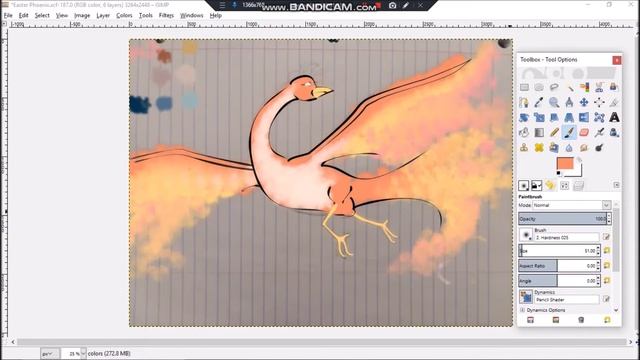
Task: Swap foreground and background colors
Action: (x=579, y=160)
